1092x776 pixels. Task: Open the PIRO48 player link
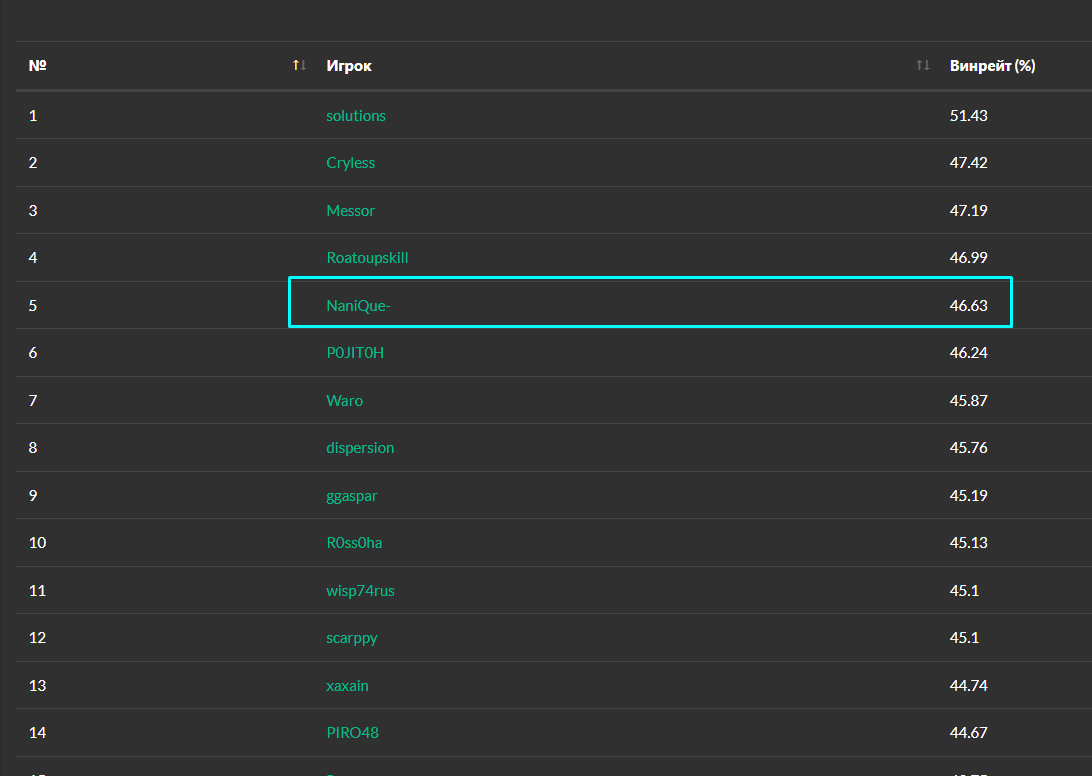click(352, 733)
